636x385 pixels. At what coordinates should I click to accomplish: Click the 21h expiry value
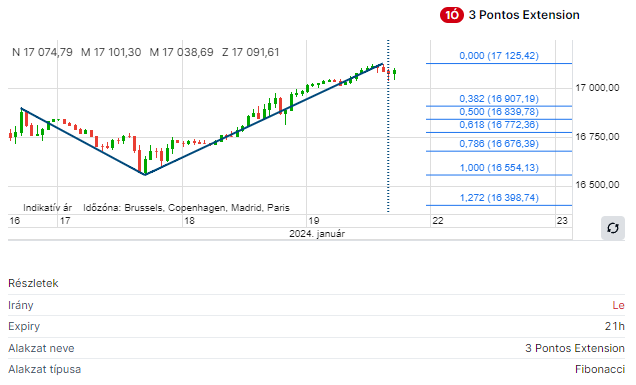pos(615,326)
